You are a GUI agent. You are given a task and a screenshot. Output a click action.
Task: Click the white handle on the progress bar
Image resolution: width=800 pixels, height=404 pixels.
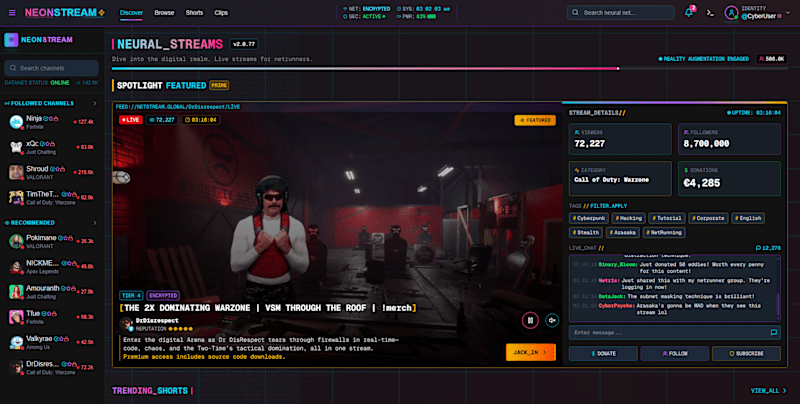coord(618,68)
